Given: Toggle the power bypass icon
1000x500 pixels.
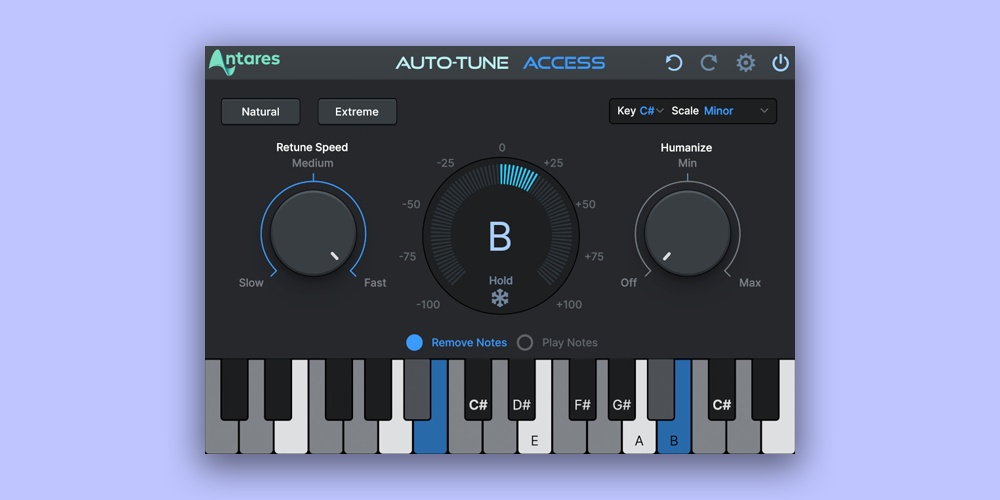Looking at the screenshot, I should pyautogui.click(x=781, y=62).
